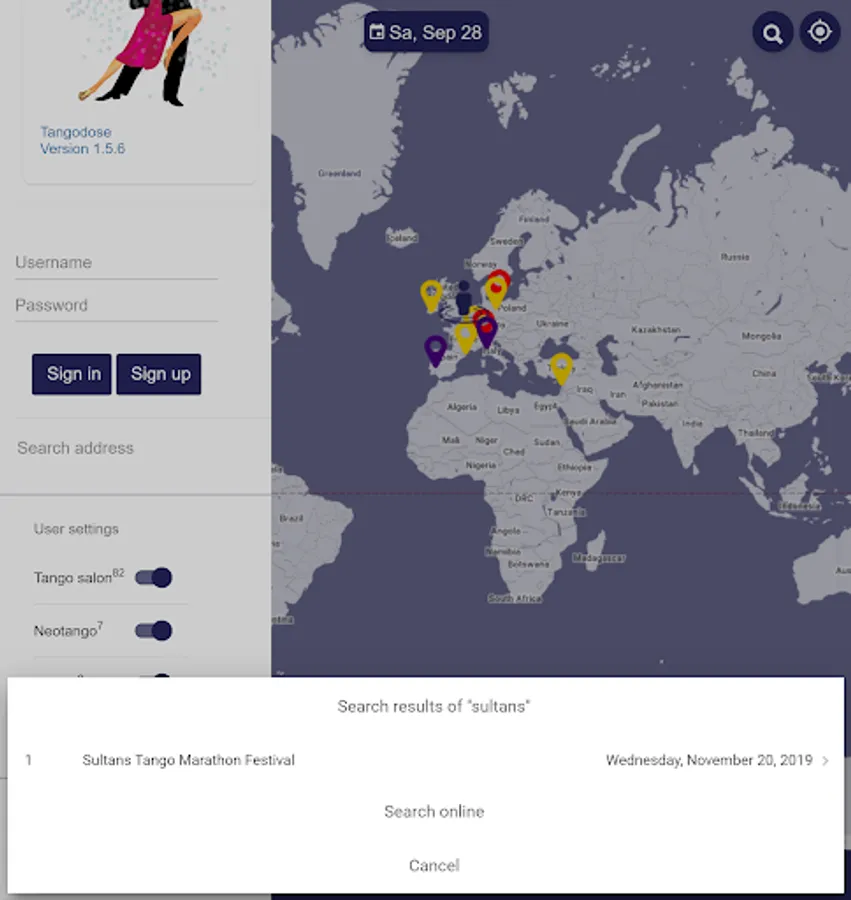Choose Search online in the dialog
851x900 pixels.
434,812
